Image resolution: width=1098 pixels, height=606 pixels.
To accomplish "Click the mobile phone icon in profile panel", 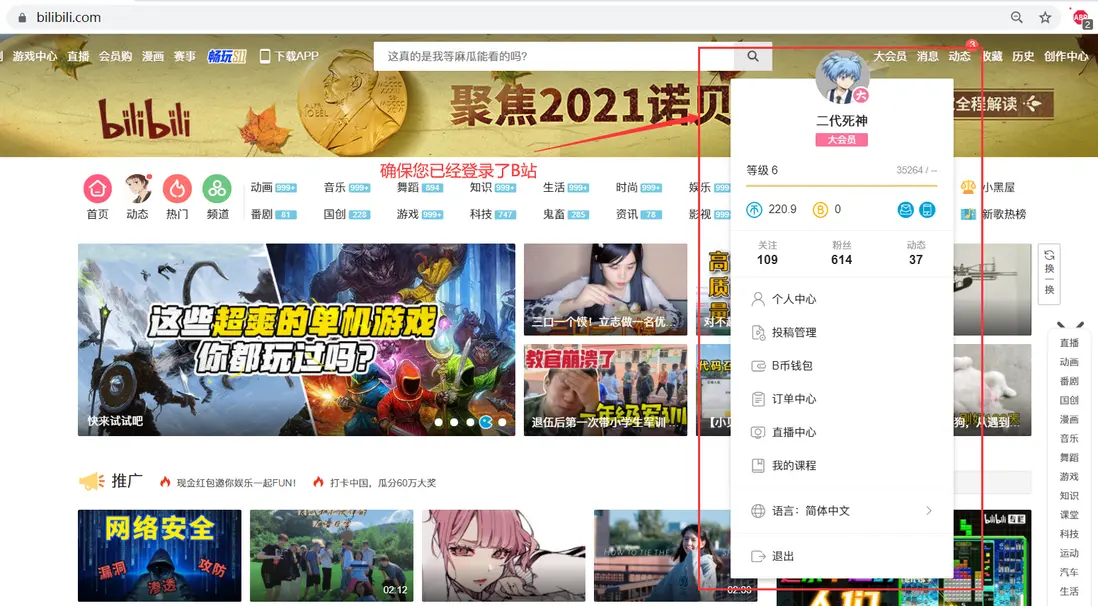I will 927,210.
